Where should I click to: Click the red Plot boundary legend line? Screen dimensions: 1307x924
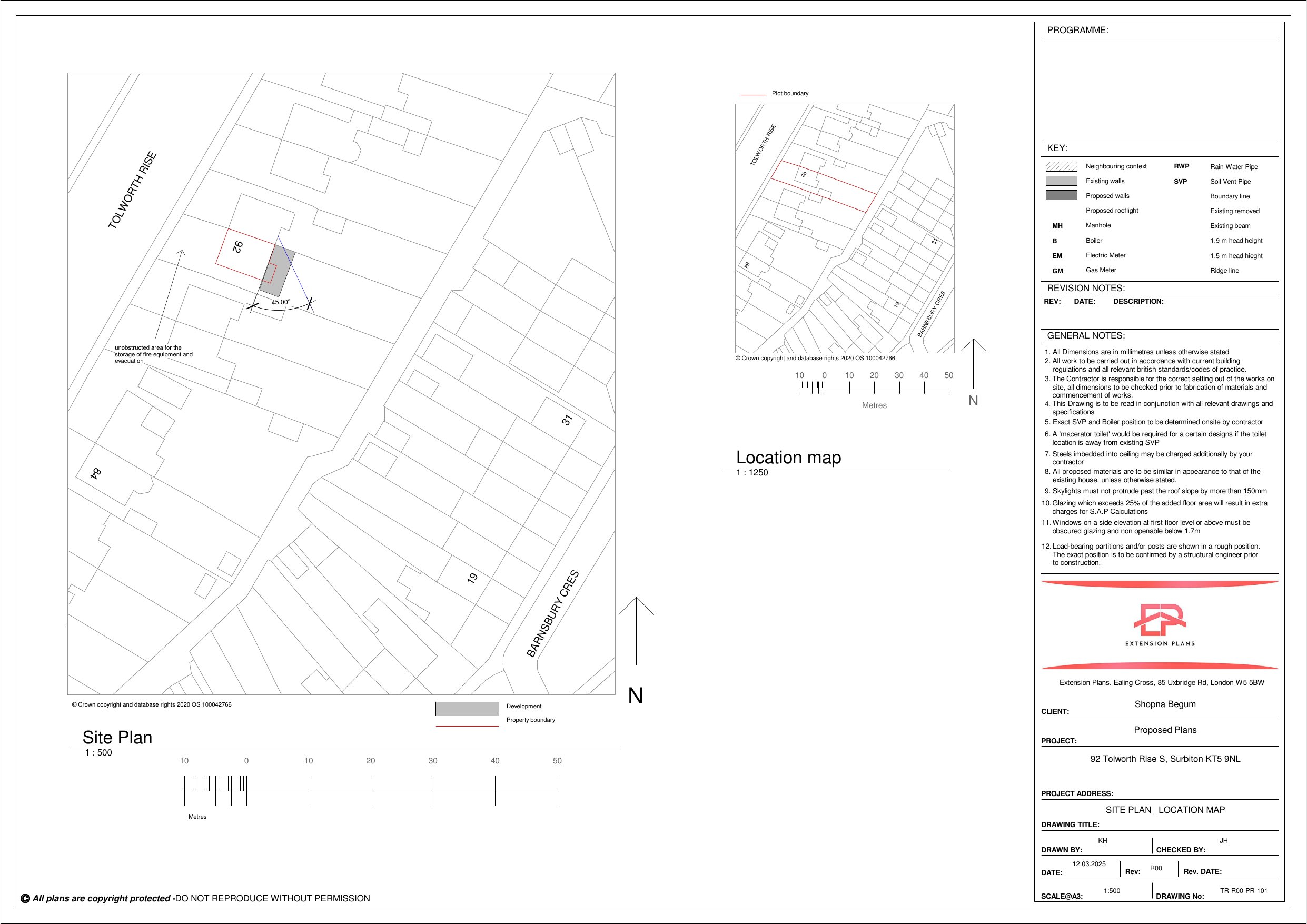pos(752,95)
